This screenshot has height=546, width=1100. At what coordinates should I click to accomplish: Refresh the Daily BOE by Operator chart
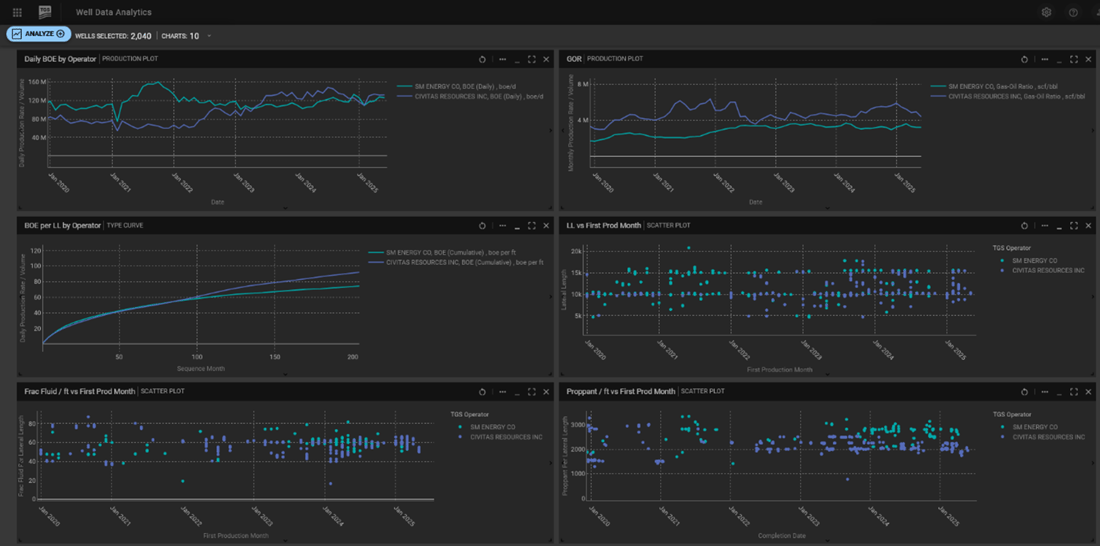[482, 59]
